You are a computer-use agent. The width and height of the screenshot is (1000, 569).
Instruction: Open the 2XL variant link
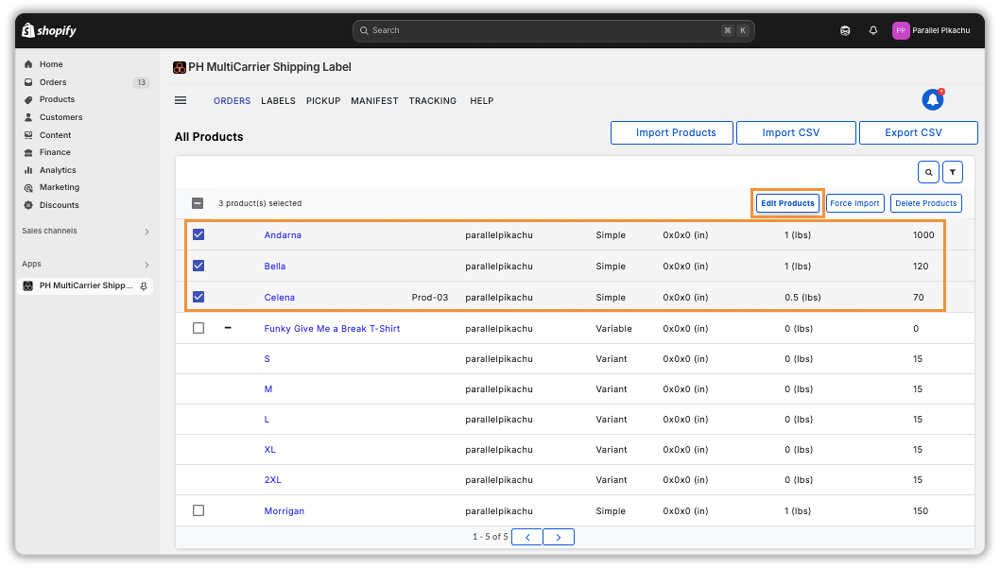coord(272,480)
